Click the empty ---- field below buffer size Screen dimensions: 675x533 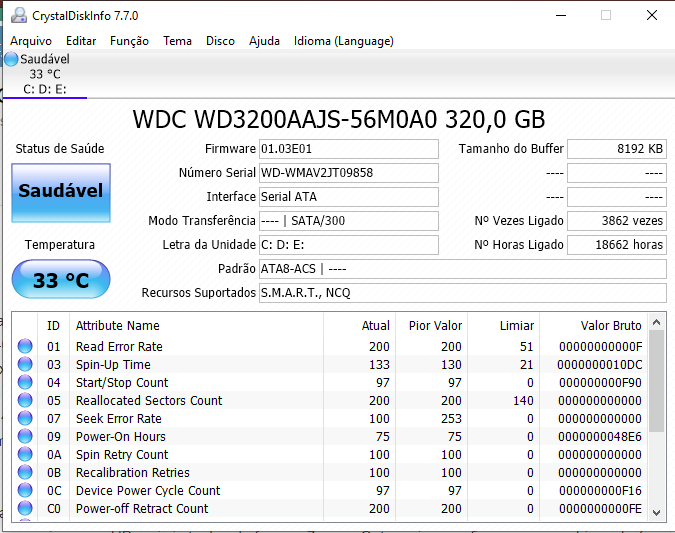coord(617,173)
